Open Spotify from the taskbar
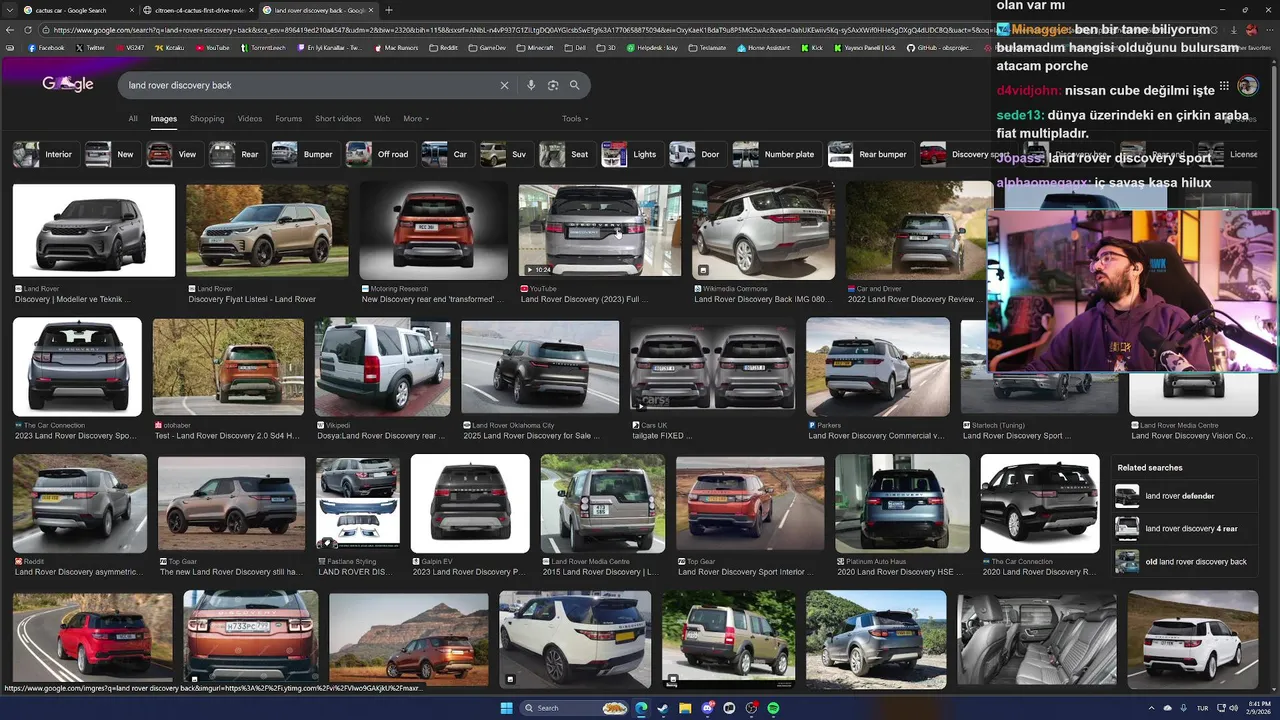This screenshot has width=1280, height=720. click(x=773, y=708)
